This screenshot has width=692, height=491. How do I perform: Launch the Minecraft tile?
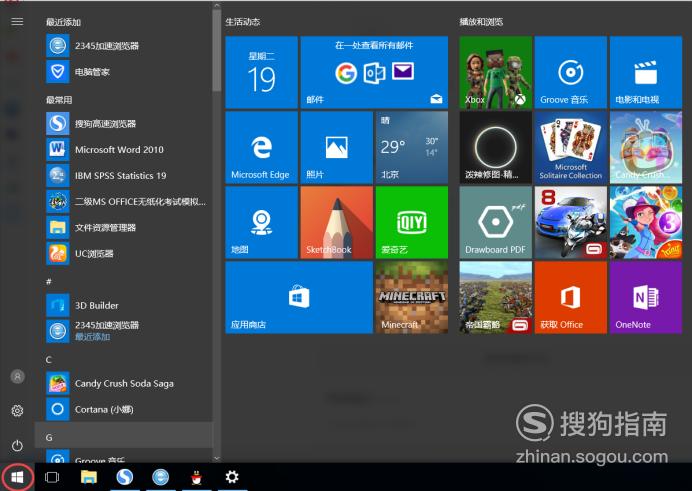[412, 297]
